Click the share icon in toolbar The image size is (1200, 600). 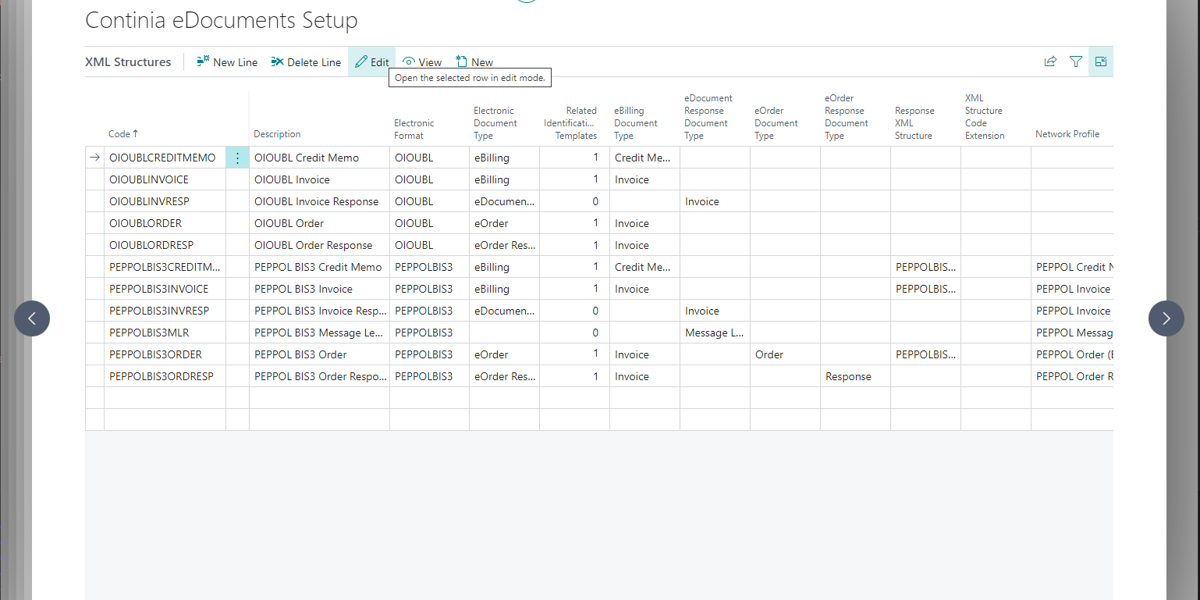(x=1050, y=62)
